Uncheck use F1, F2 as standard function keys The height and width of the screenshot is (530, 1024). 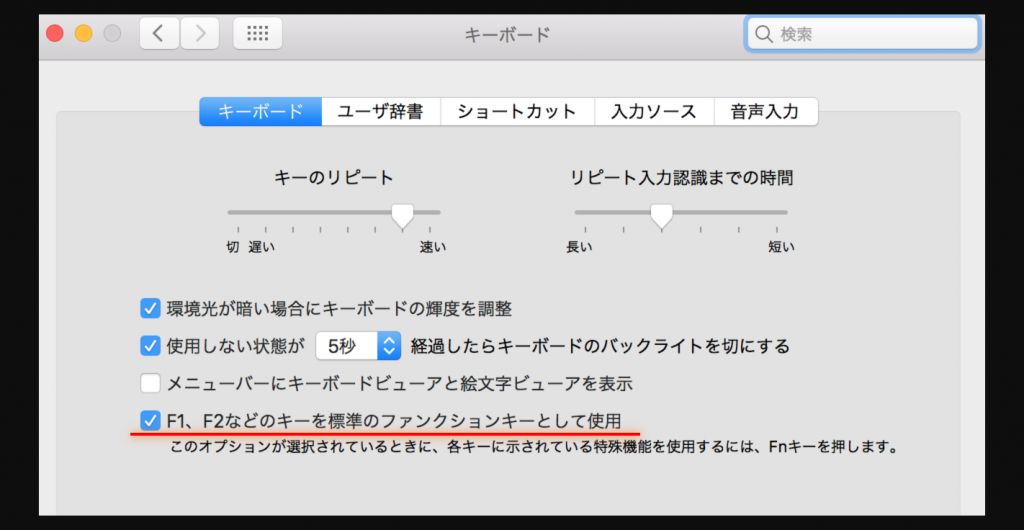(x=151, y=419)
